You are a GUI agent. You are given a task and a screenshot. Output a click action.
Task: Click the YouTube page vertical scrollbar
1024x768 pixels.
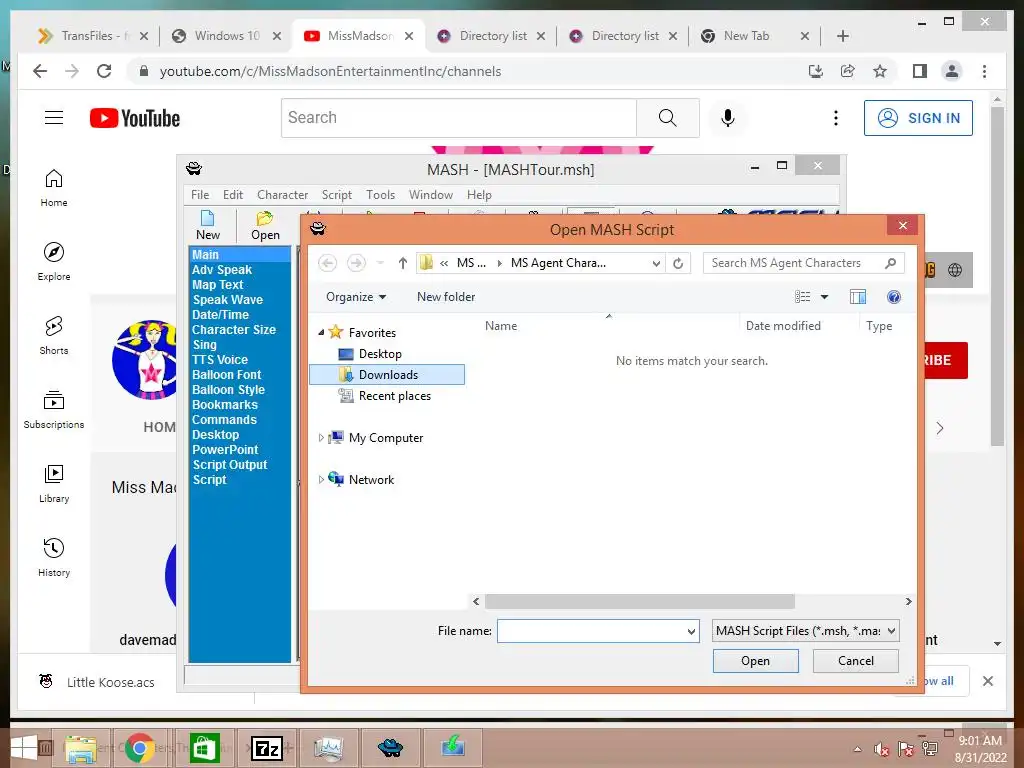coord(997,278)
